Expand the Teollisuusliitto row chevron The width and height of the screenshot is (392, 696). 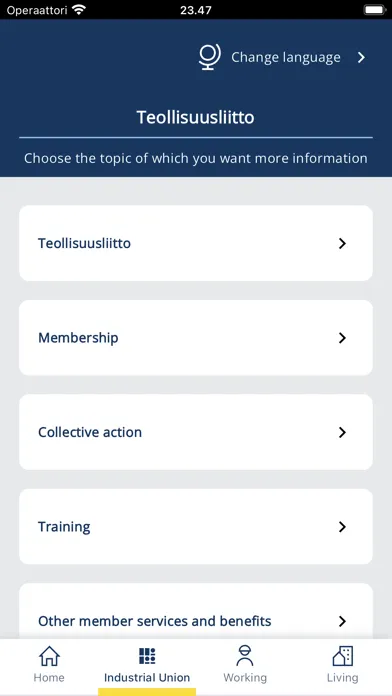[x=342, y=243]
